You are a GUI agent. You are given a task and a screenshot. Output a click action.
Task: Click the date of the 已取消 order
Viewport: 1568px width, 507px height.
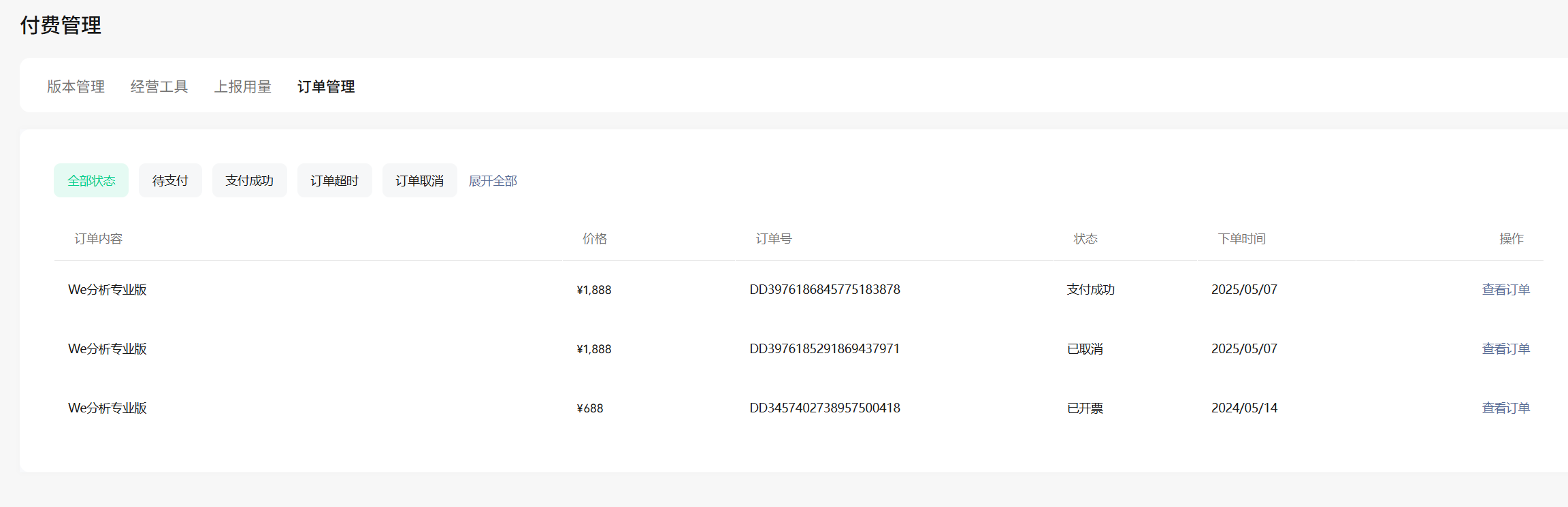click(1244, 348)
